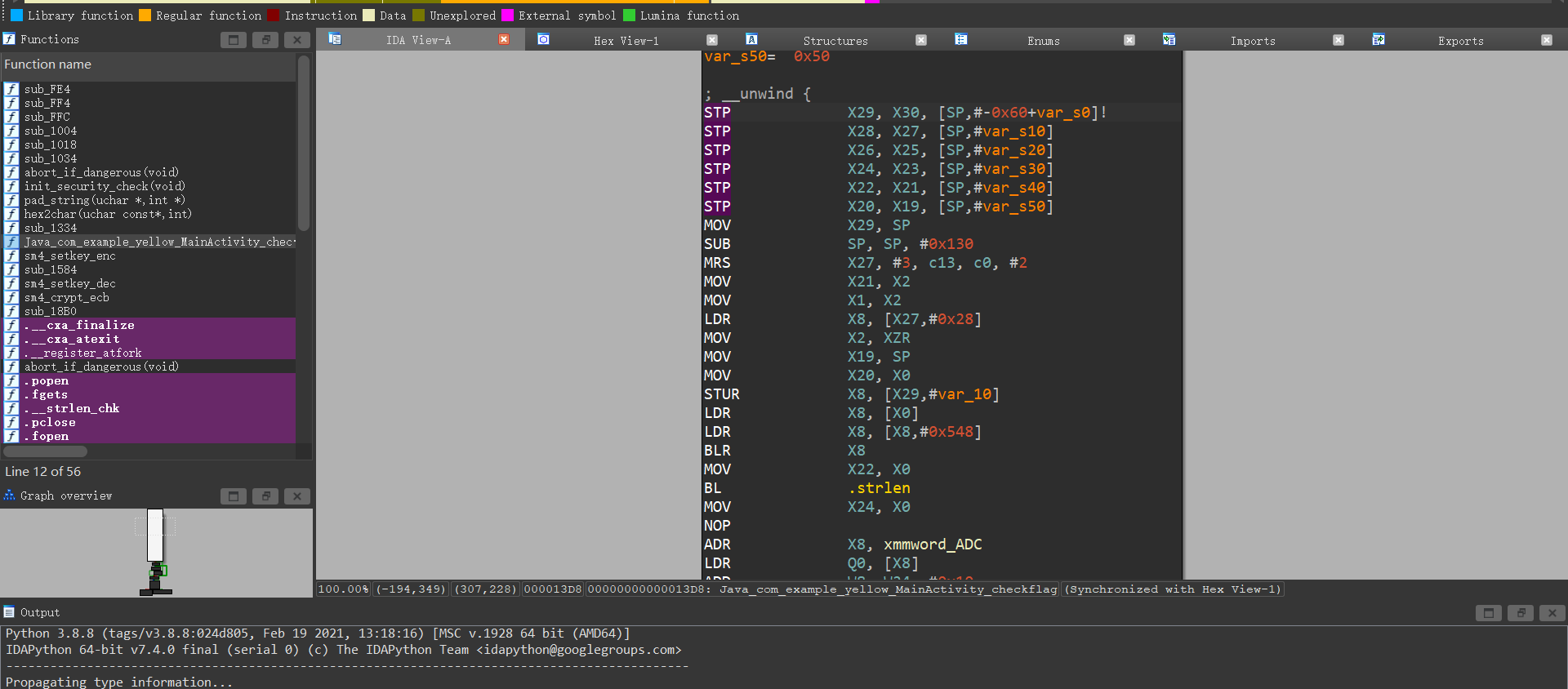Click the Enums tab icon
This screenshot has width=1568, height=689.
[x=961, y=39]
